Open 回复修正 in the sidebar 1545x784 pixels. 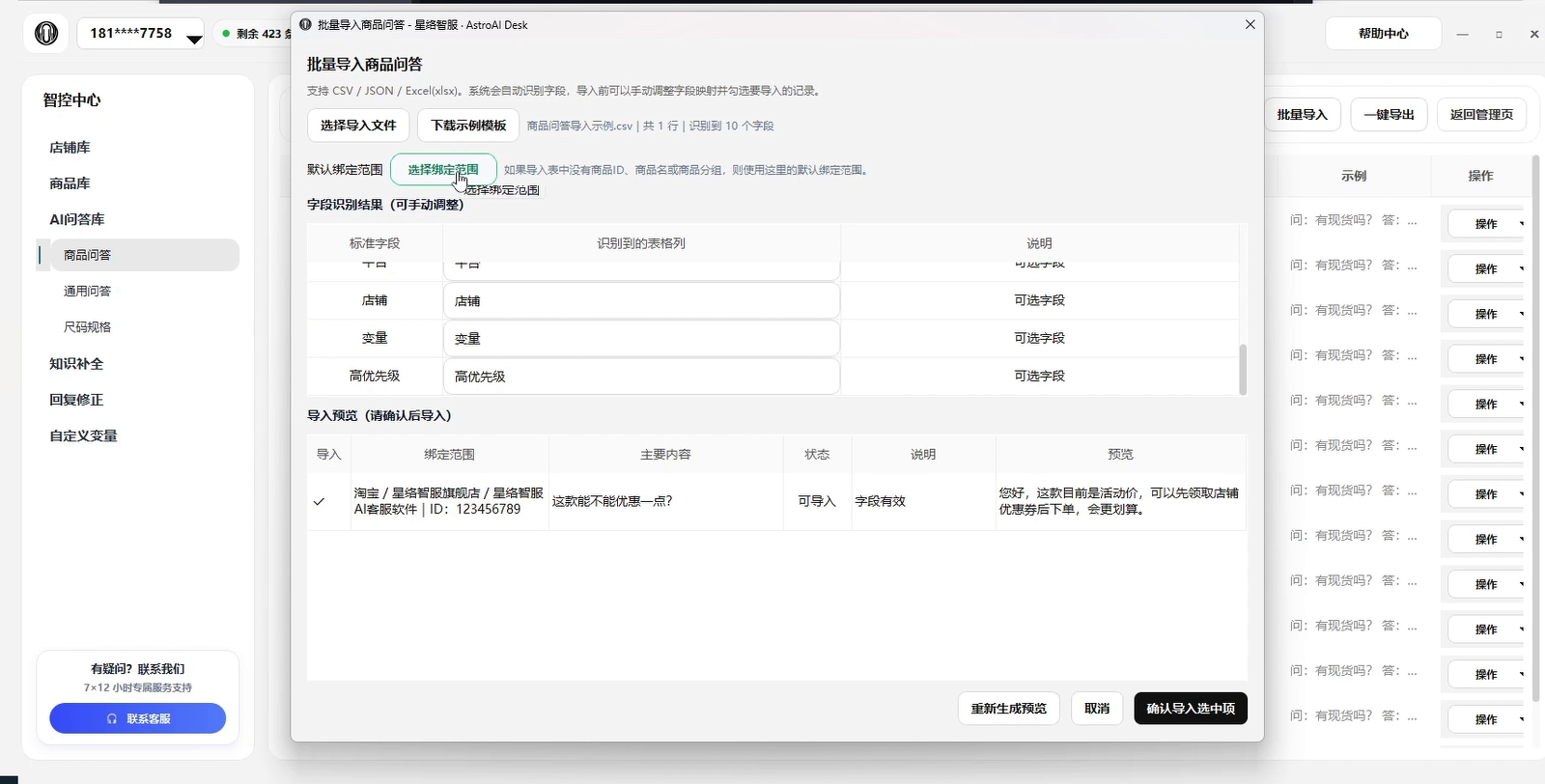tap(76, 399)
